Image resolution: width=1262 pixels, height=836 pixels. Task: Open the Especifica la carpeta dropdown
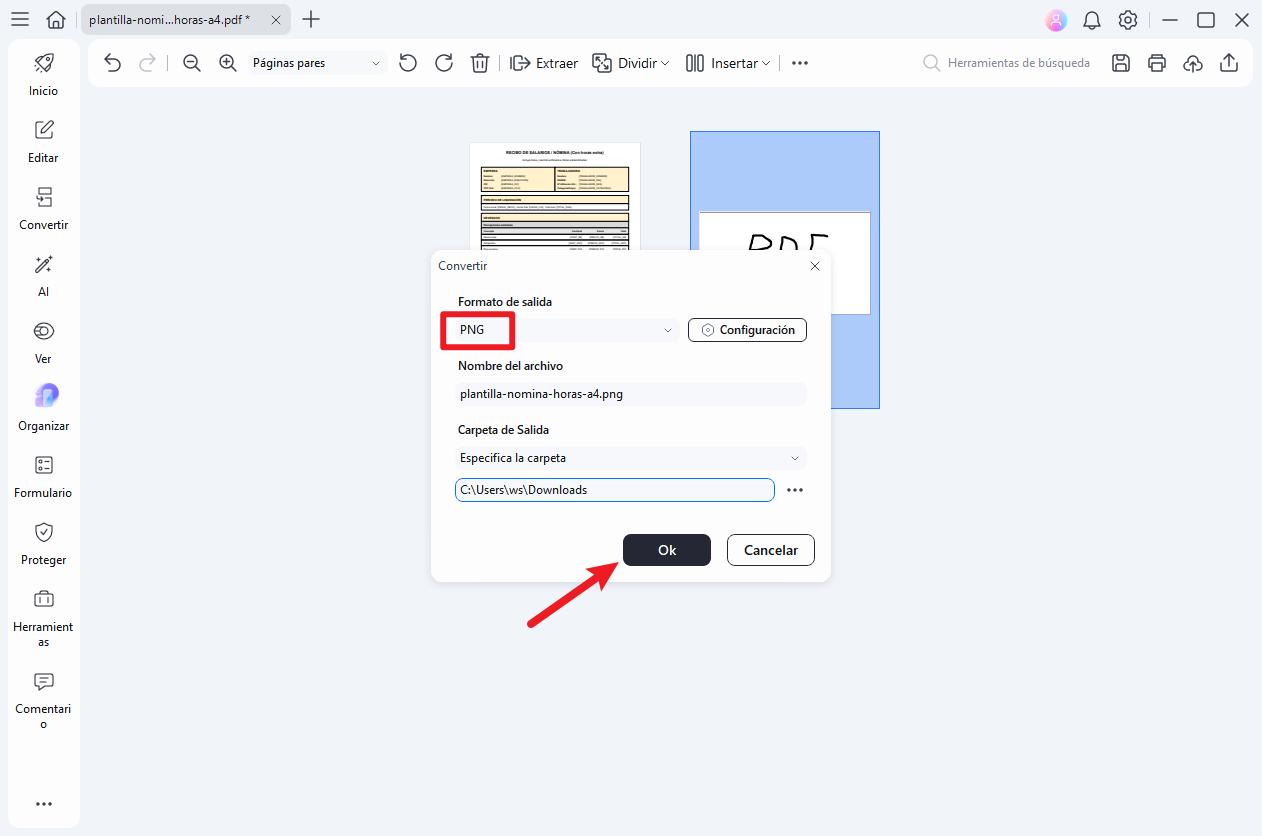pyautogui.click(x=630, y=458)
